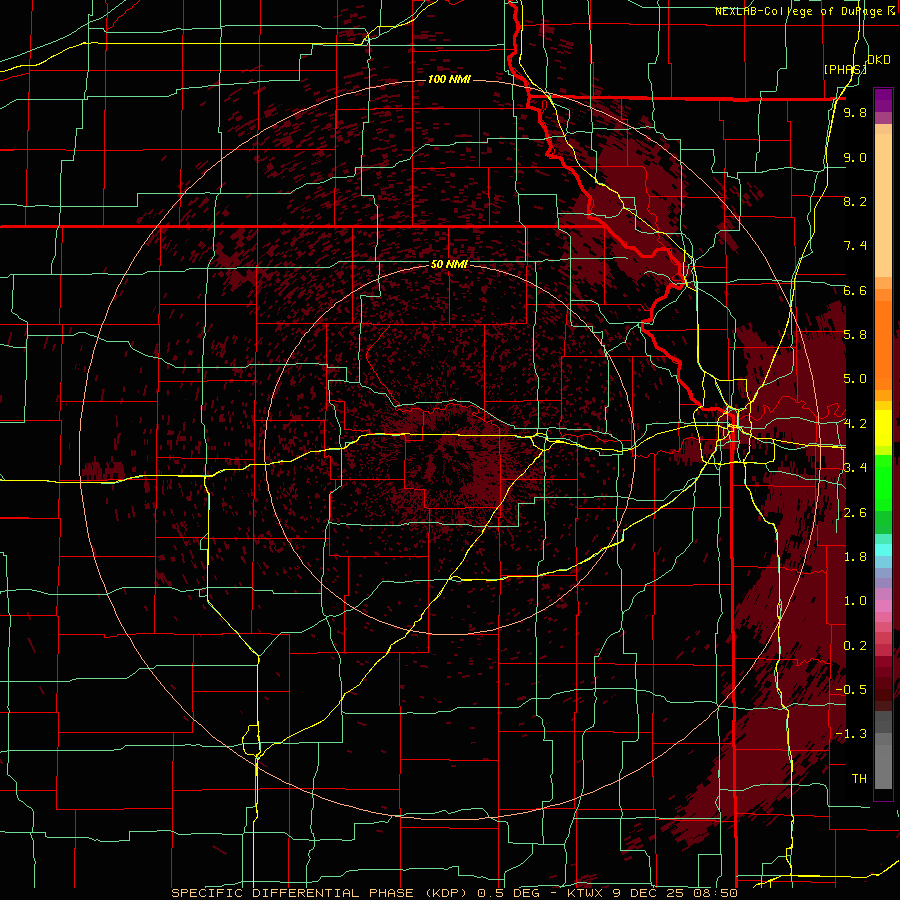Click the TH threshold label on the scale
The height and width of the screenshot is (900, 900).
[859, 779]
